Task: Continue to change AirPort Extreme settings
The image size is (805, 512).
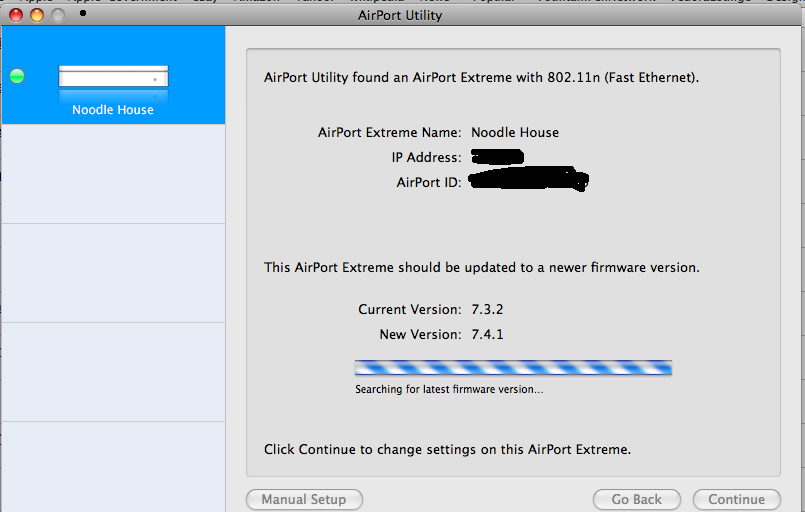Action: pos(737,499)
